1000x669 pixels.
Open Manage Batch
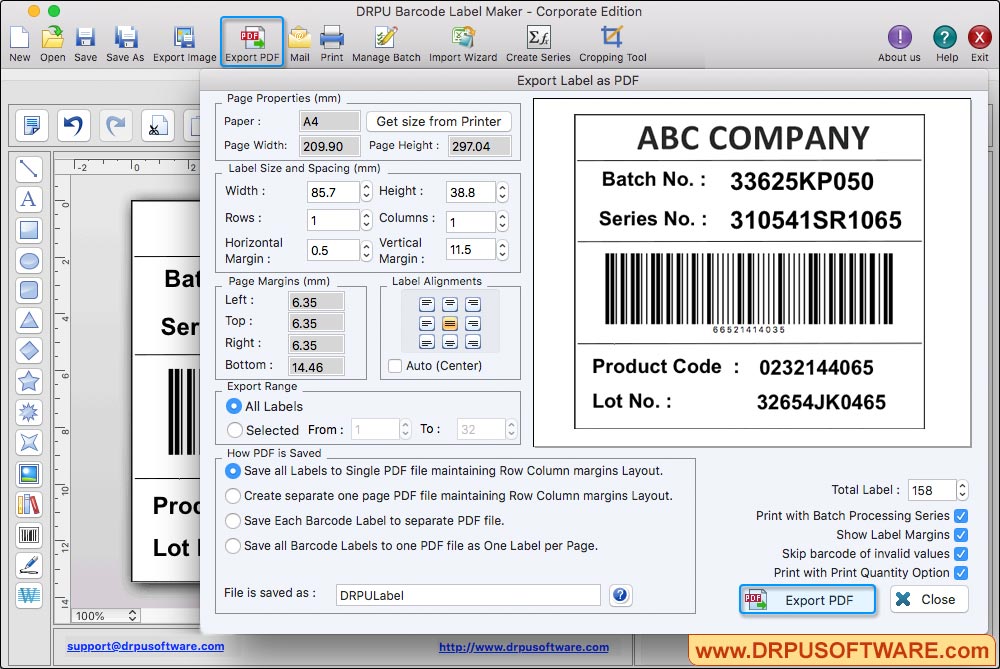(x=386, y=40)
